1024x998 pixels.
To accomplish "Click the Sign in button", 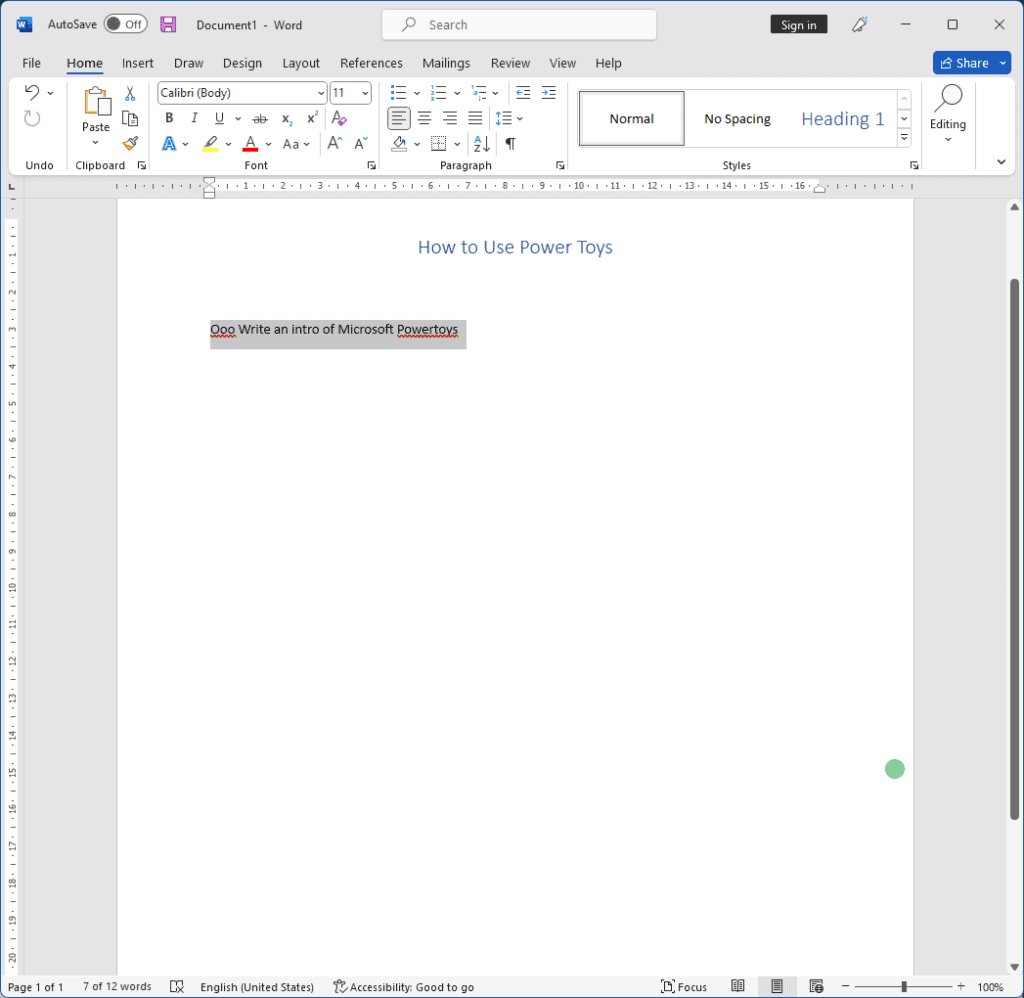I will click(799, 25).
